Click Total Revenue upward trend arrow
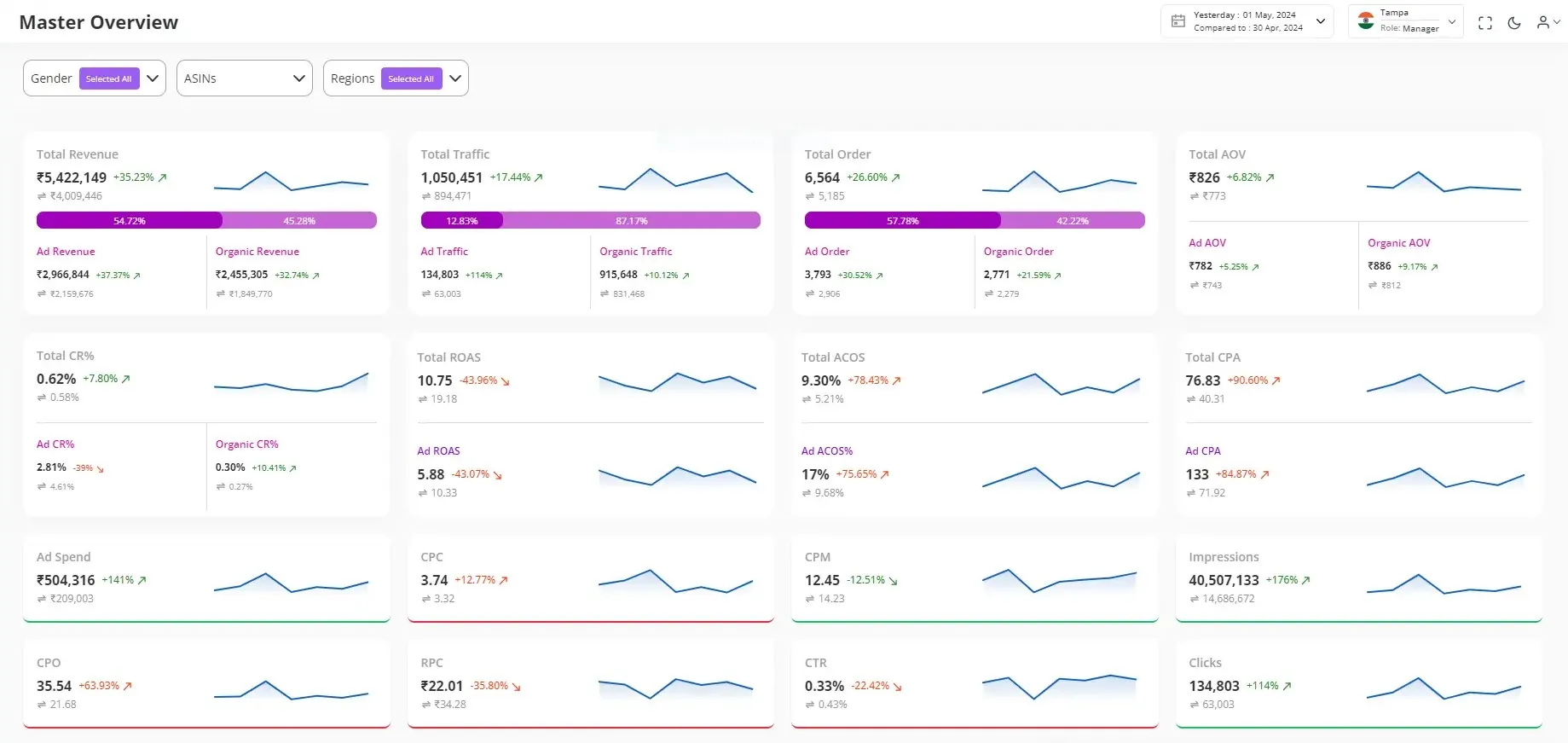Screen dimensions: 1568x743 [x=163, y=177]
